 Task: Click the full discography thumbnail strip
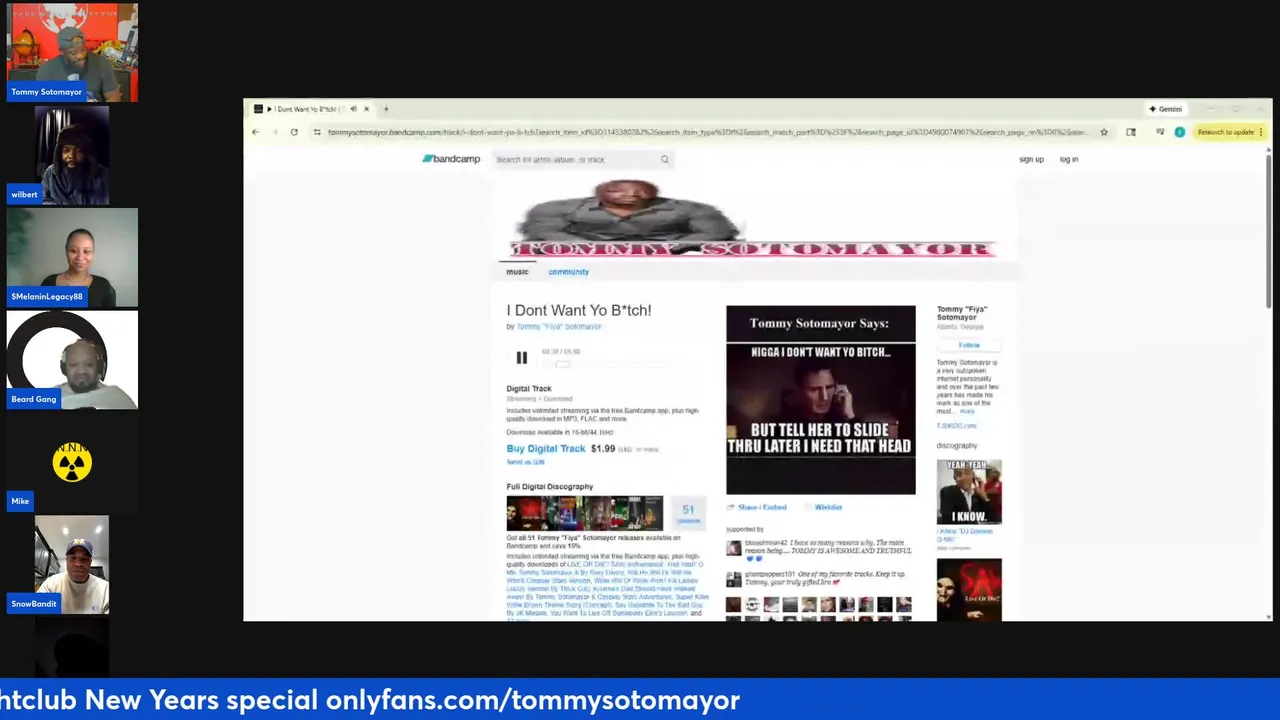point(584,513)
